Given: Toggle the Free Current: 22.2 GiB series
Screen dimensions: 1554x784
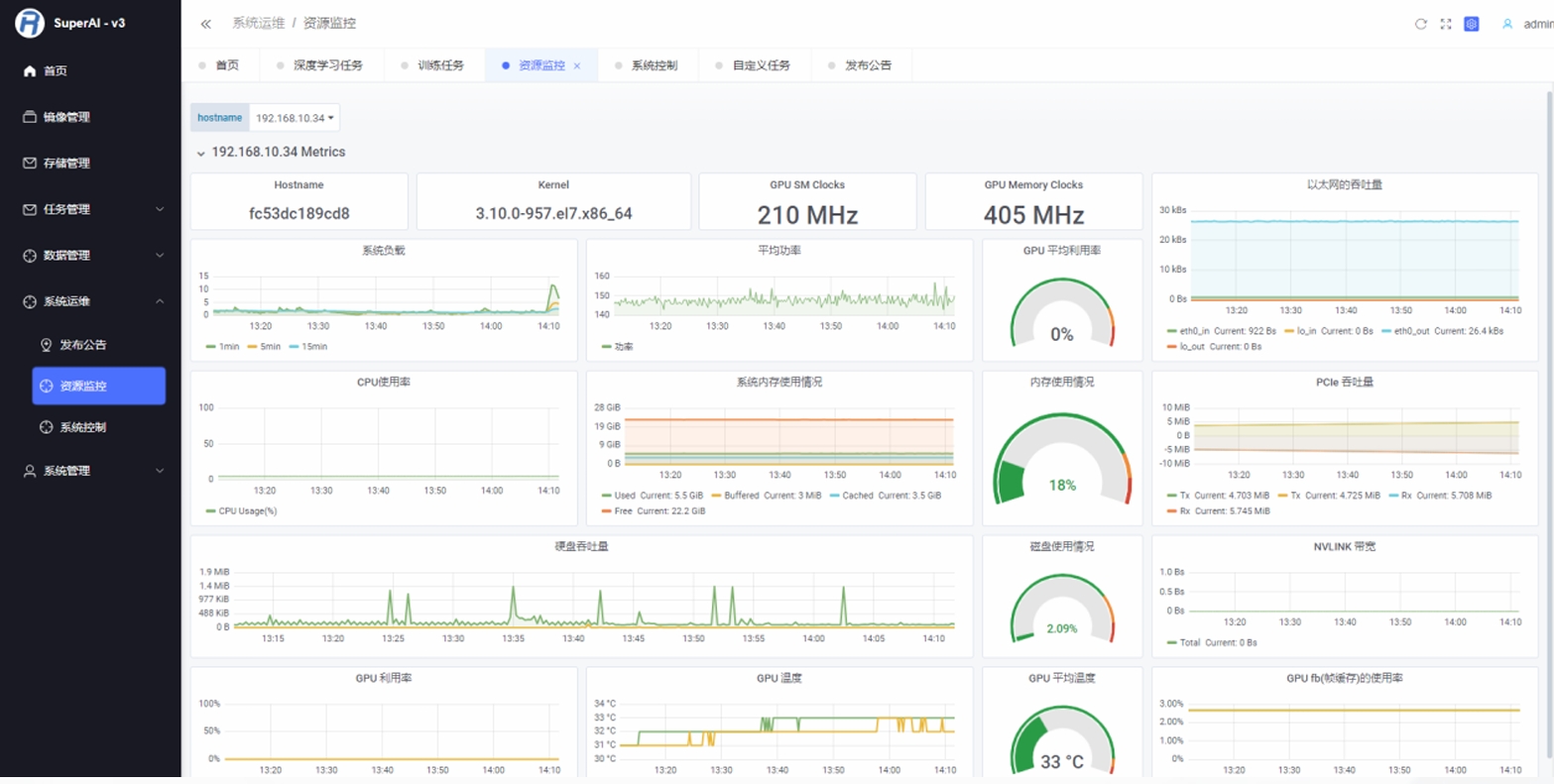Looking at the screenshot, I should click(x=653, y=511).
